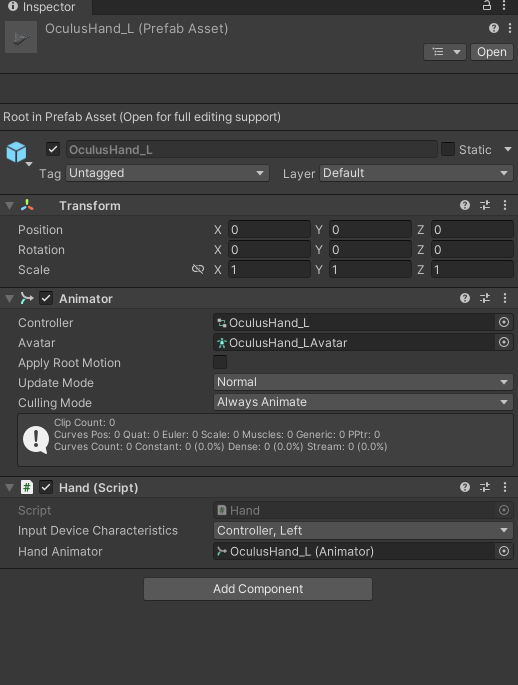This screenshot has height=685, width=518.
Task: Disable the Hand (Script) component checkbox
Action: click(x=46, y=487)
